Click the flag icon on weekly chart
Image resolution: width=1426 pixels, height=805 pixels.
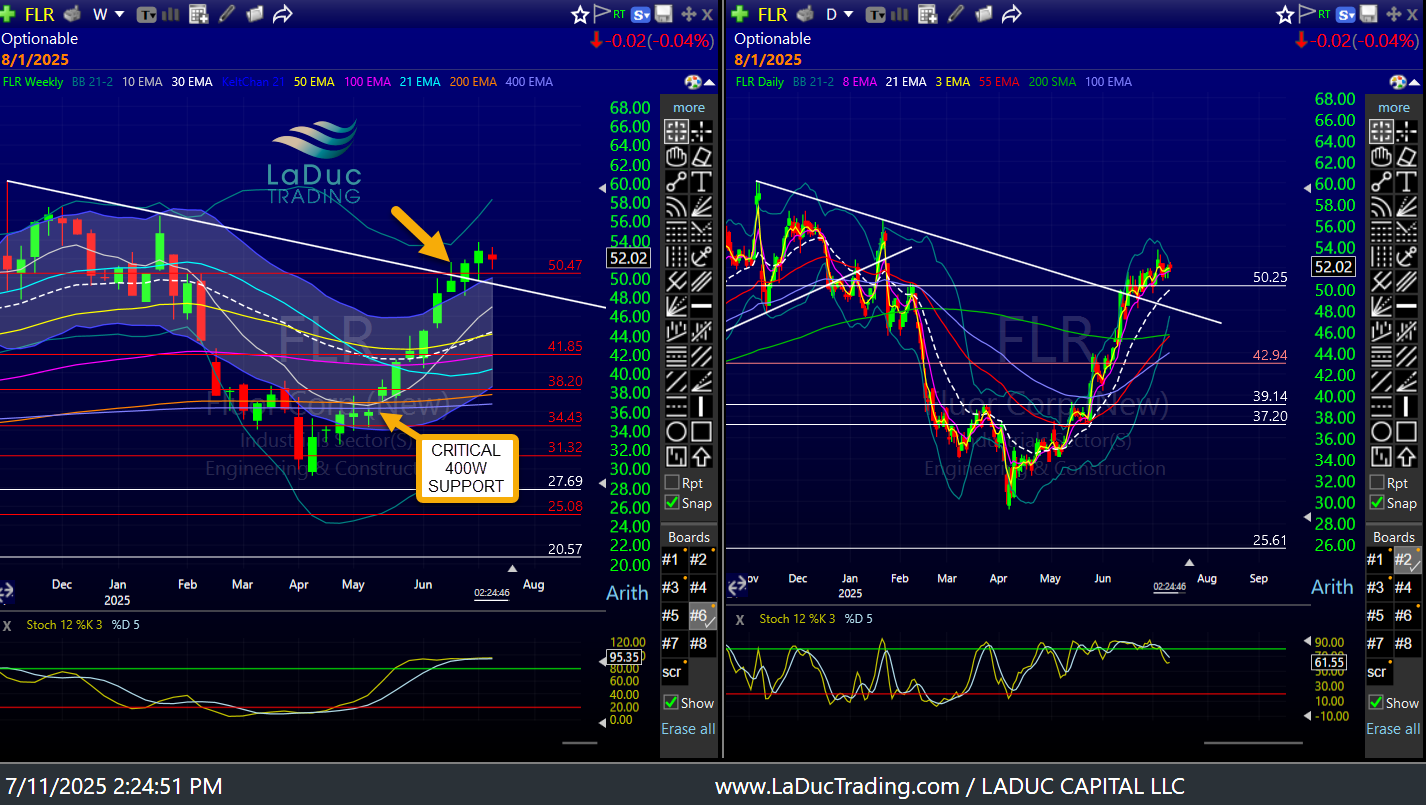point(602,13)
